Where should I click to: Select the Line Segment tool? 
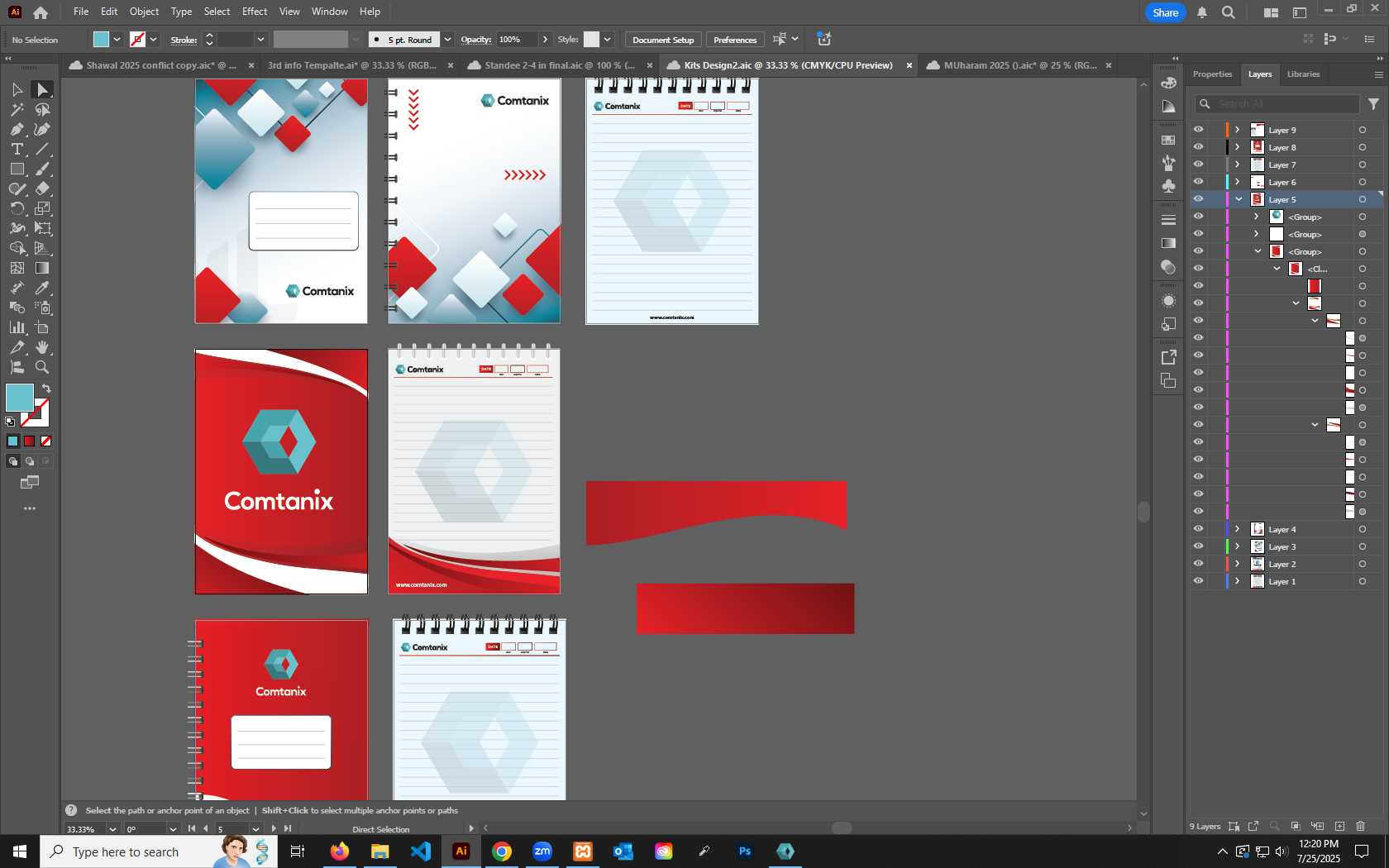pyautogui.click(x=42, y=149)
